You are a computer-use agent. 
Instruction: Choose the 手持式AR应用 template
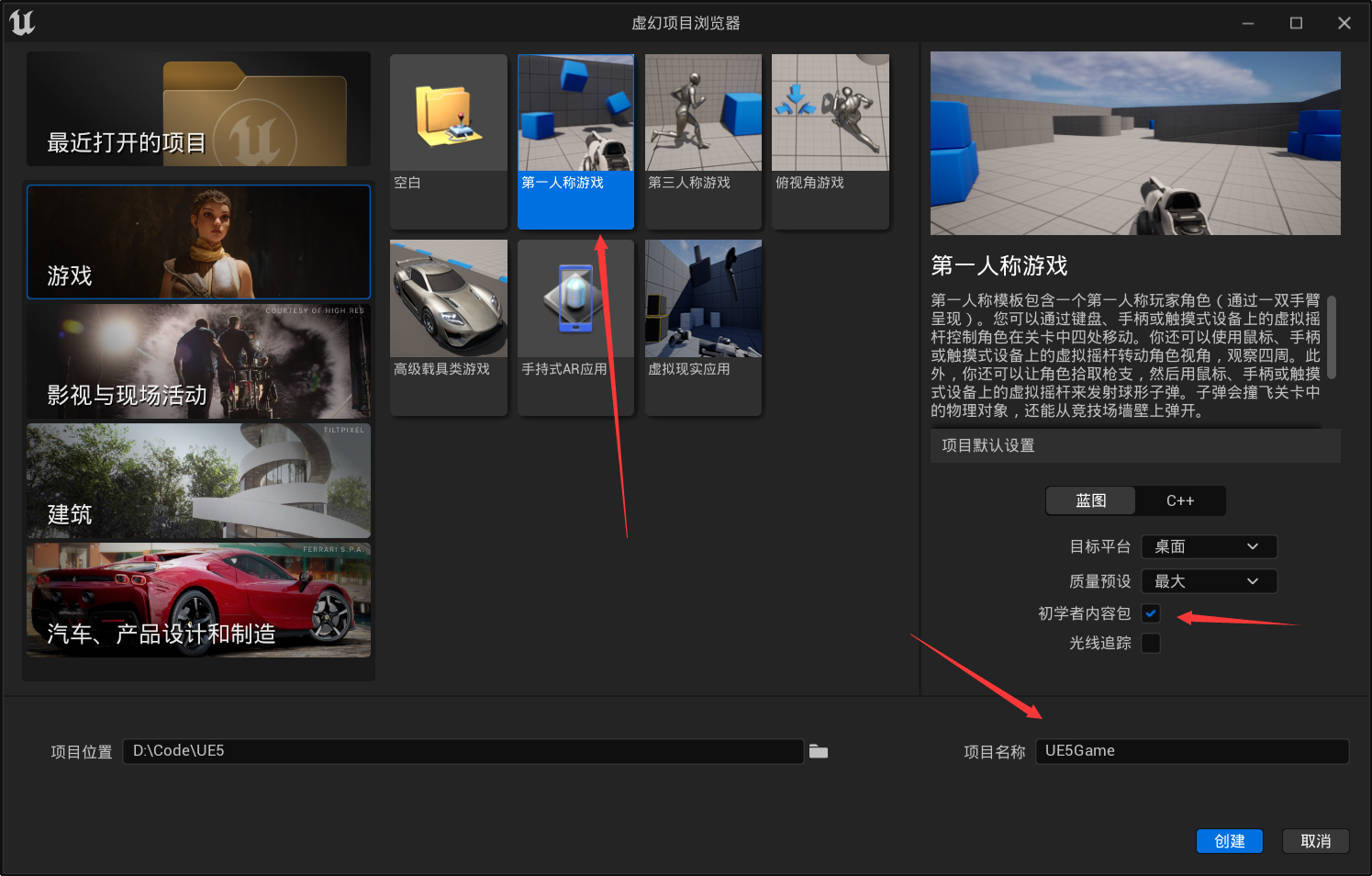point(575,327)
